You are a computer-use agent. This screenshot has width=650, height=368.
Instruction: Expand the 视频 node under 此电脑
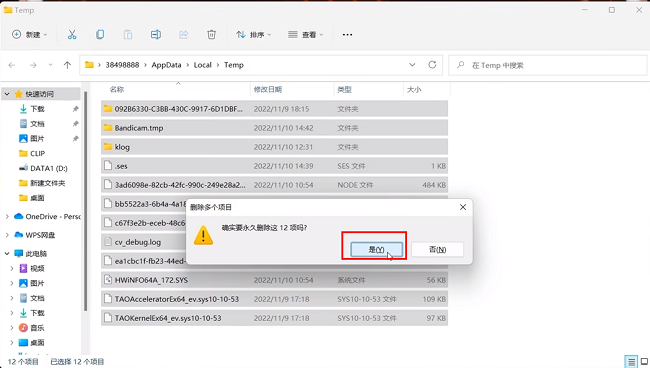[x=12, y=269]
